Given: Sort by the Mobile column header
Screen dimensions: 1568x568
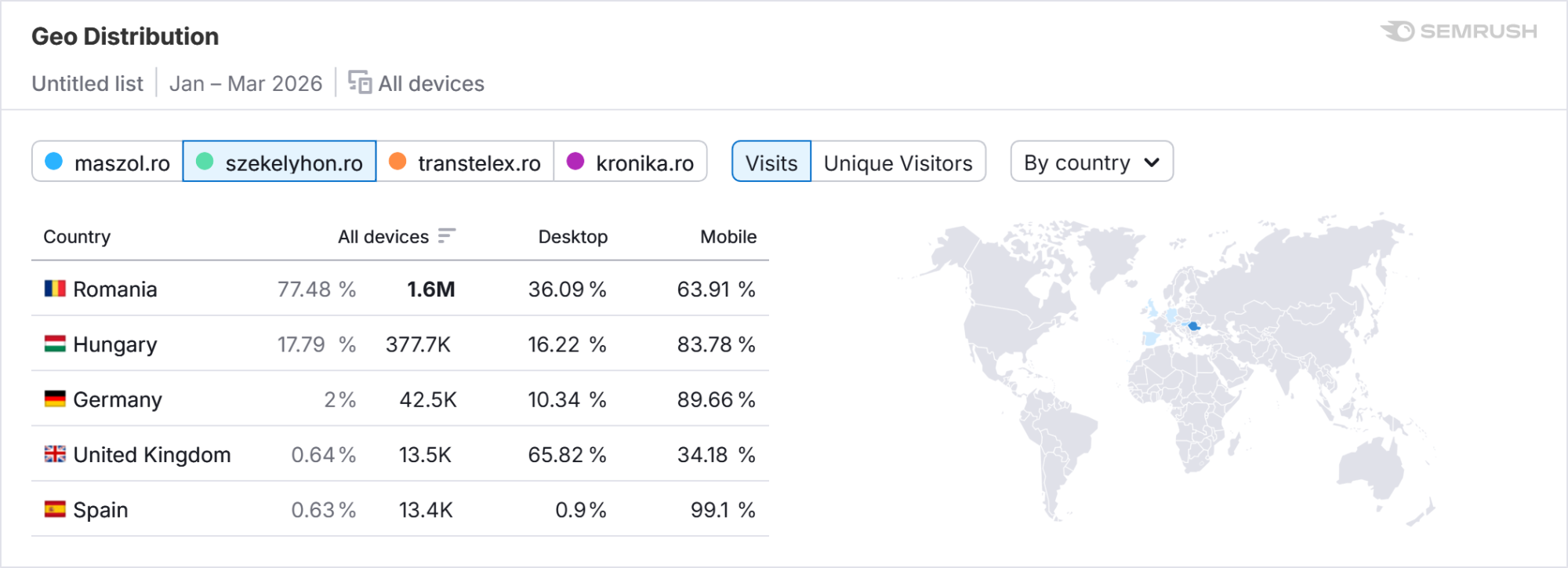Looking at the screenshot, I should (728, 237).
